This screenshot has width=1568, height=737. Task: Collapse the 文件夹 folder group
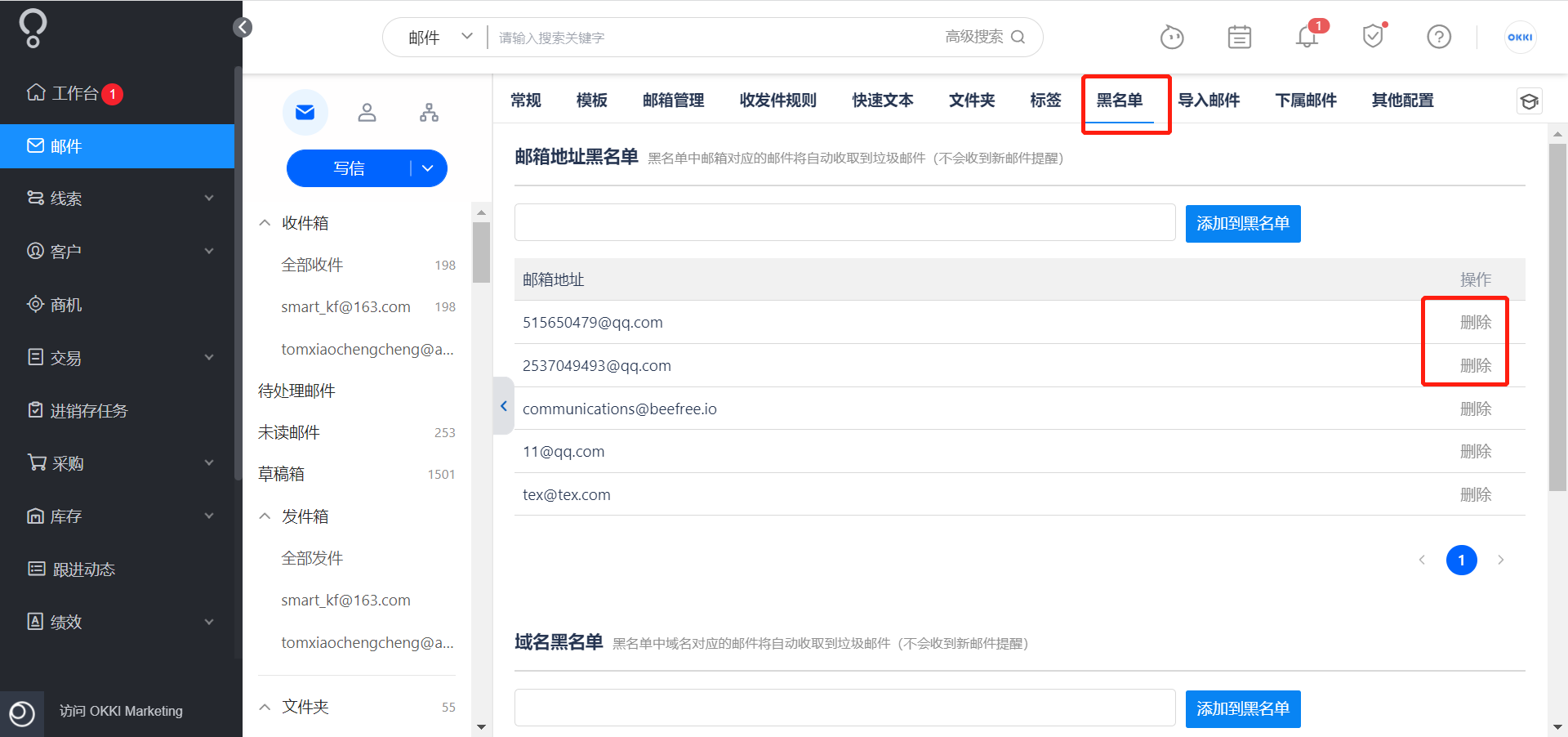coord(265,707)
